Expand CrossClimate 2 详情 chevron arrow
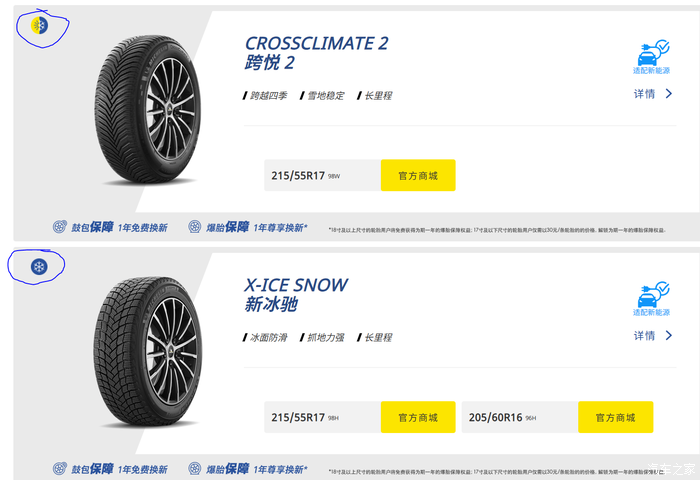This screenshot has width=700, height=480. click(669, 94)
